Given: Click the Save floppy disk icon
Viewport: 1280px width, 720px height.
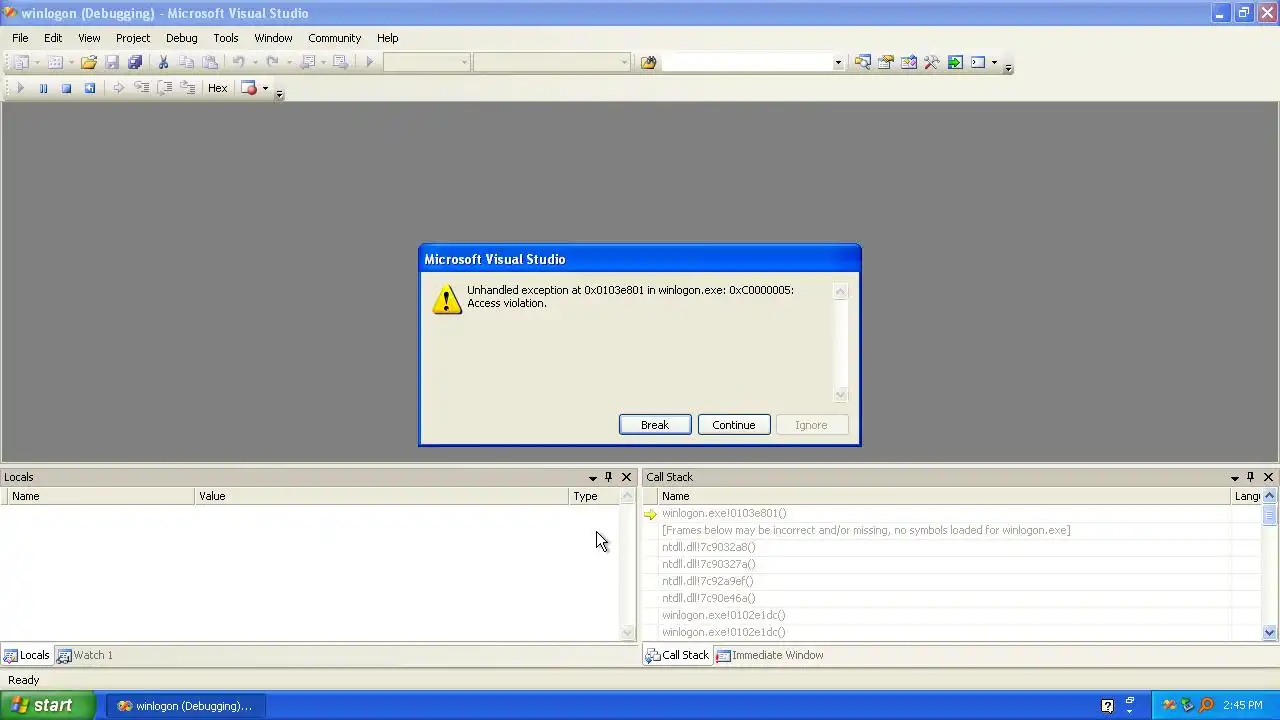Looking at the screenshot, I should coord(112,62).
